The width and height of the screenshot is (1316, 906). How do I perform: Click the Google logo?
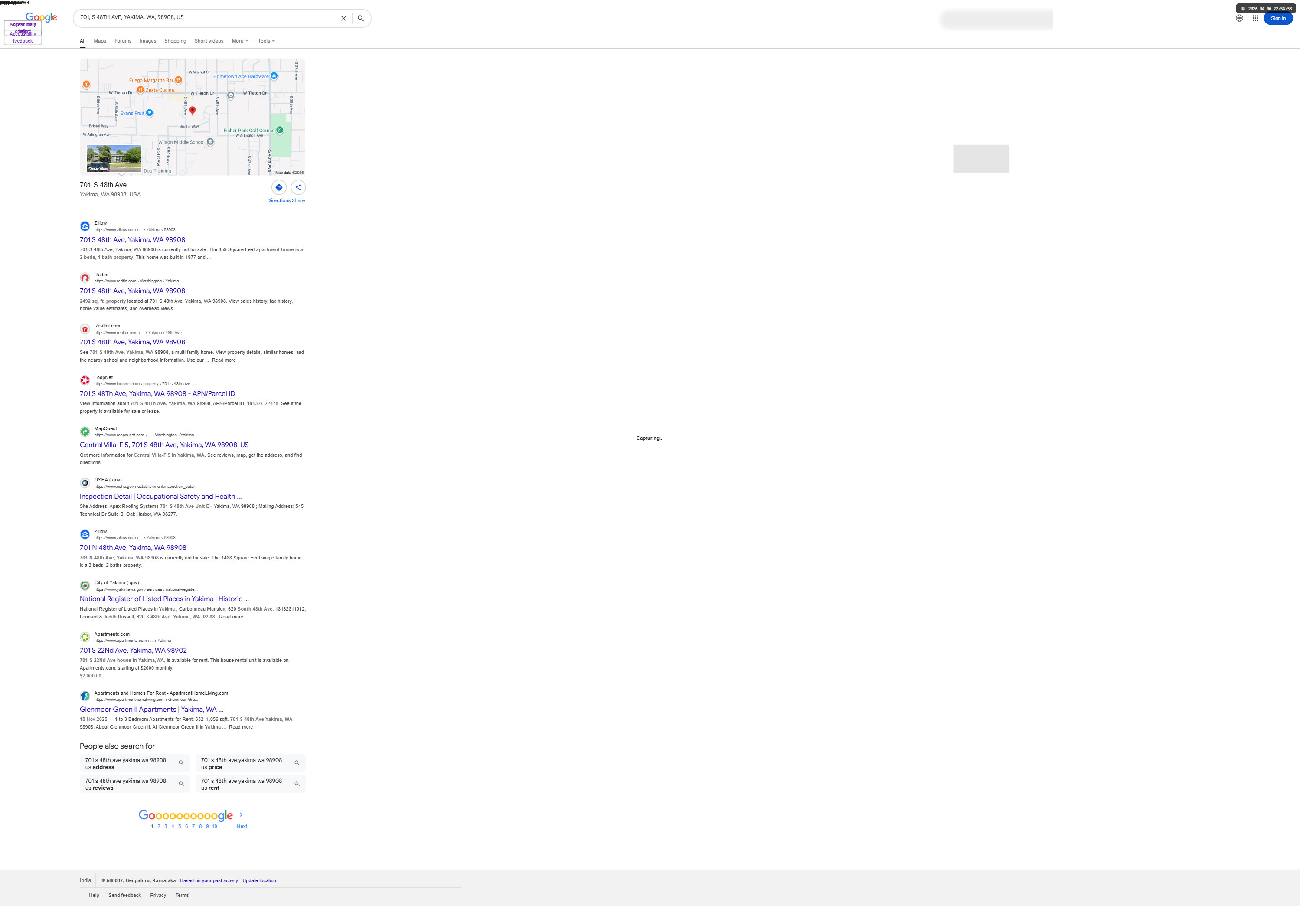tap(42, 18)
